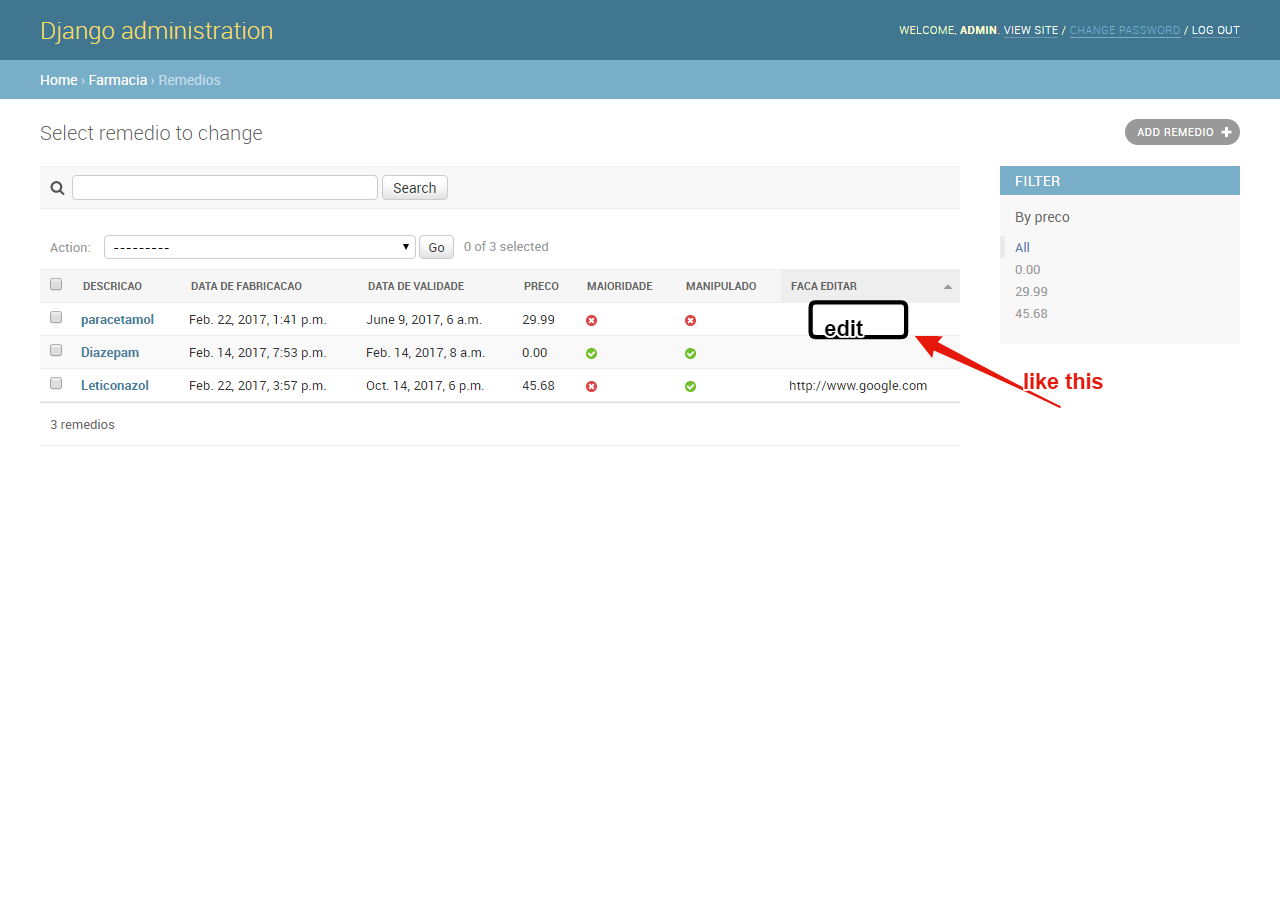Image resolution: width=1280 pixels, height=918 pixels.
Task: Click 'June 9, 2017, 6 a.m.' cell
Action: 424,320
